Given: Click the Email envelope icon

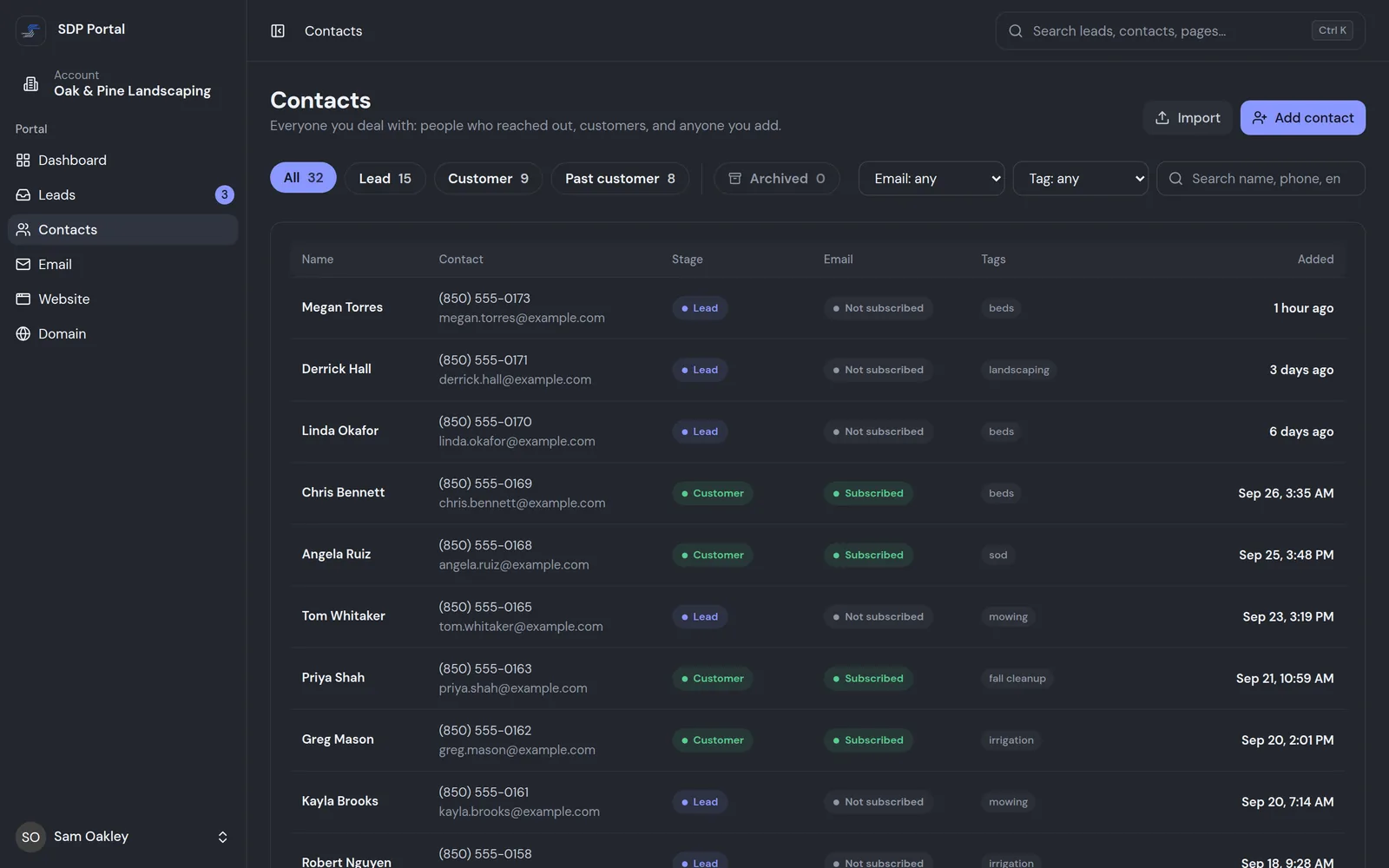Looking at the screenshot, I should click(x=23, y=265).
